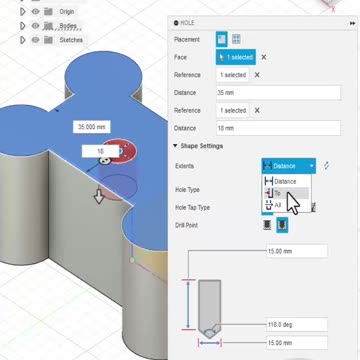Clear the second Reference selection X

point(257,110)
